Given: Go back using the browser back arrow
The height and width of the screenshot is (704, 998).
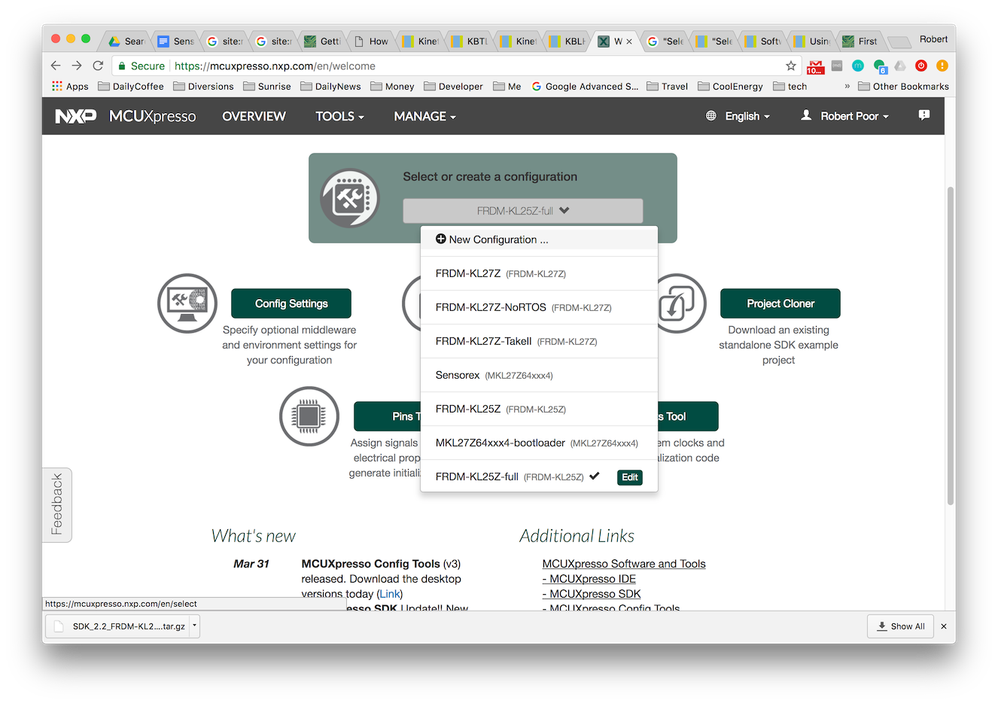Looking at the screenshot, I should (x=56, y=66).
